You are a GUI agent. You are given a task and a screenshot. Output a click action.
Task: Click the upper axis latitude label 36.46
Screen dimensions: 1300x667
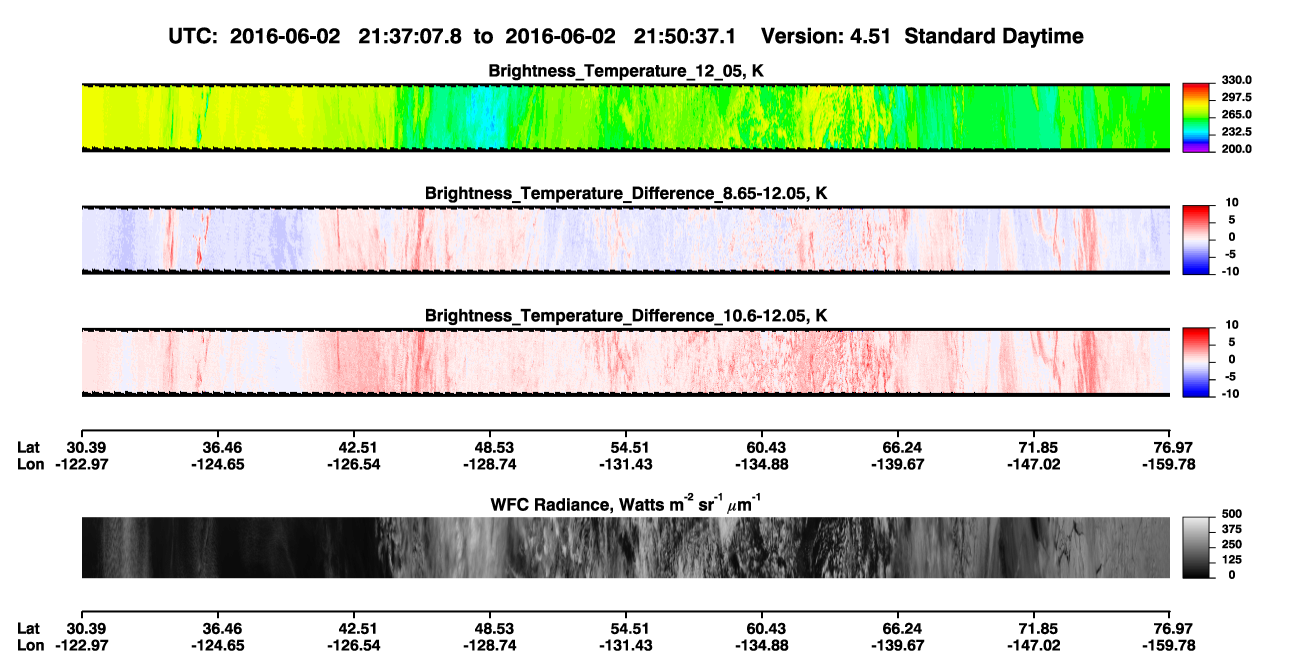[217, 448]
